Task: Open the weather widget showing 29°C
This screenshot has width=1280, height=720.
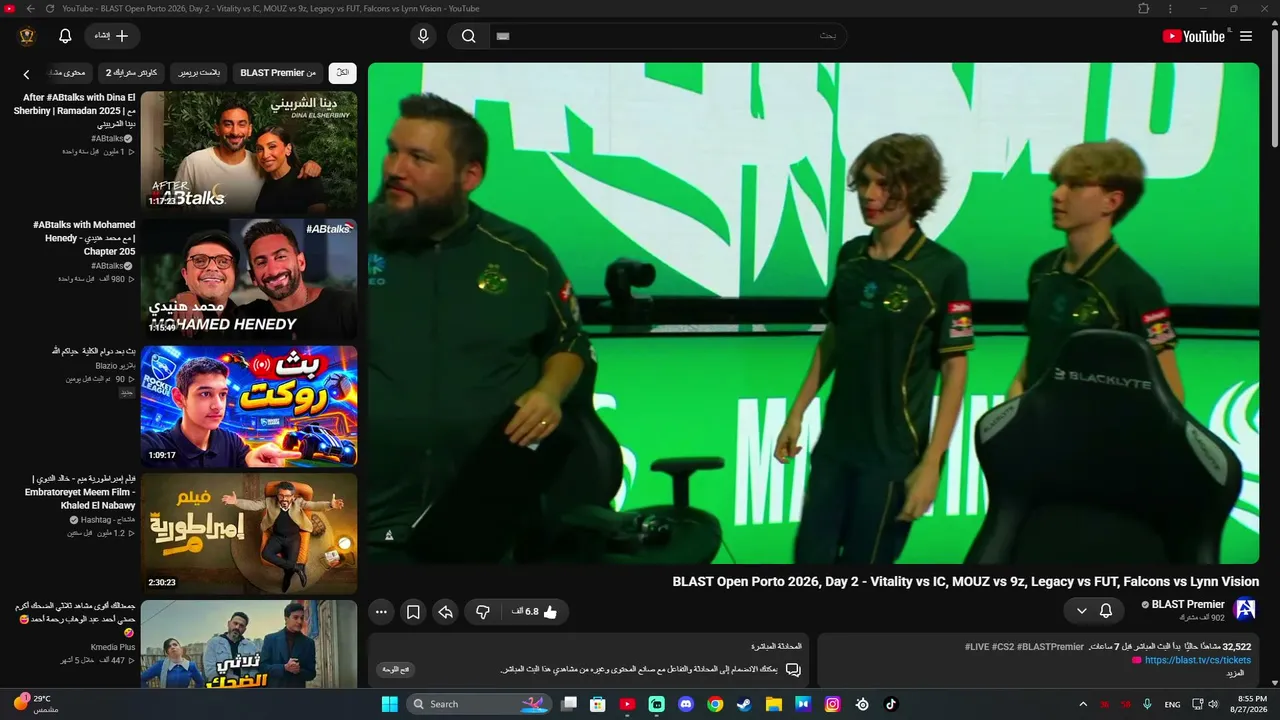Action: tap(36, 703)
